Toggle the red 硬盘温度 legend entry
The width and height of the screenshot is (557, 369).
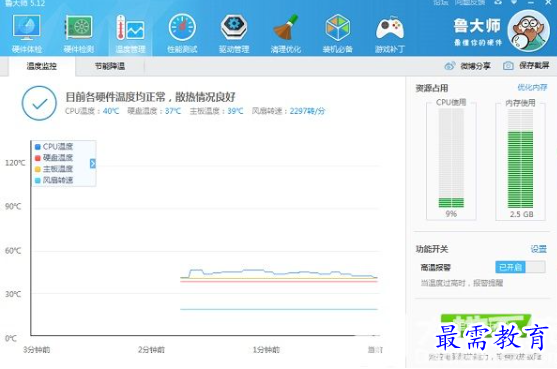(x=54, y=158)
